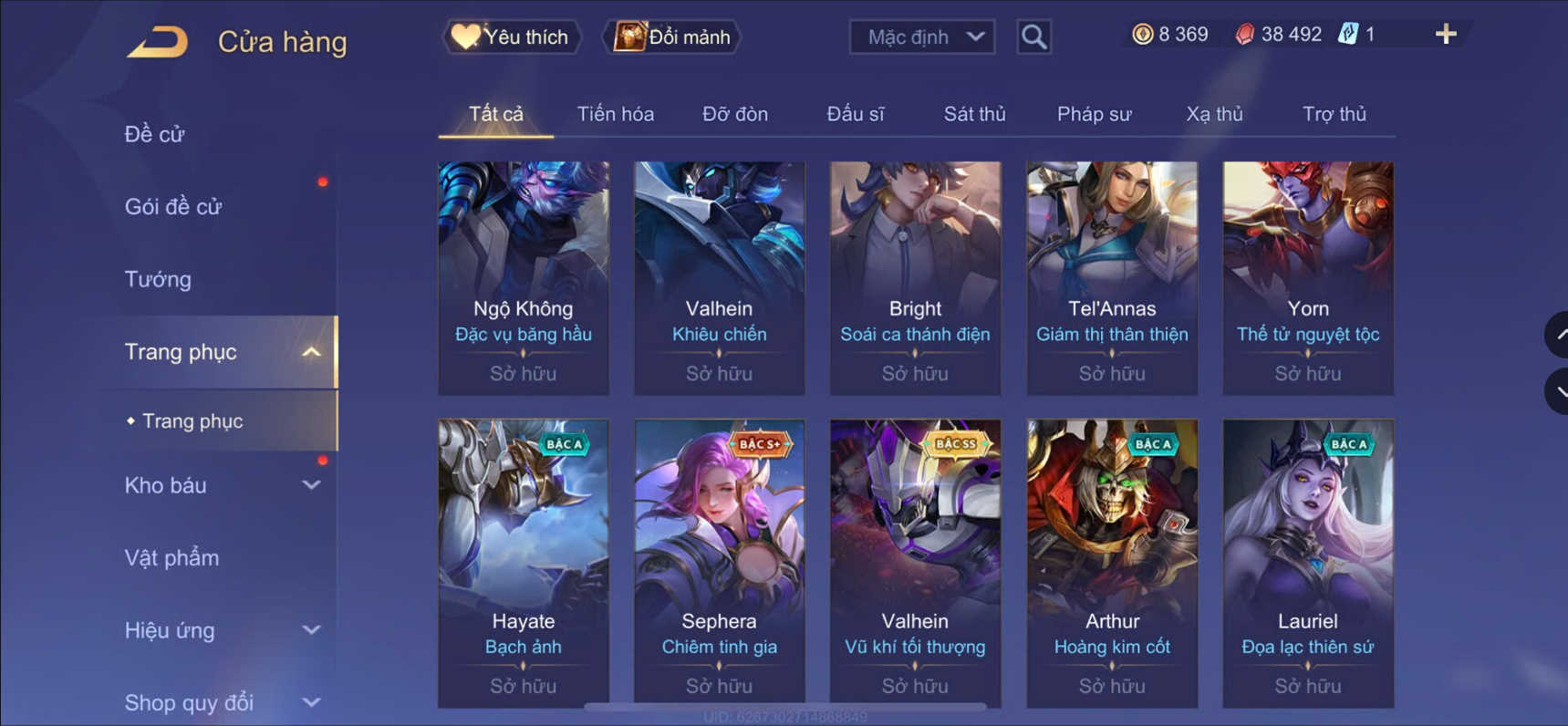
Task: Expand the Kho báu sidebar section
Action: [311, 485]
